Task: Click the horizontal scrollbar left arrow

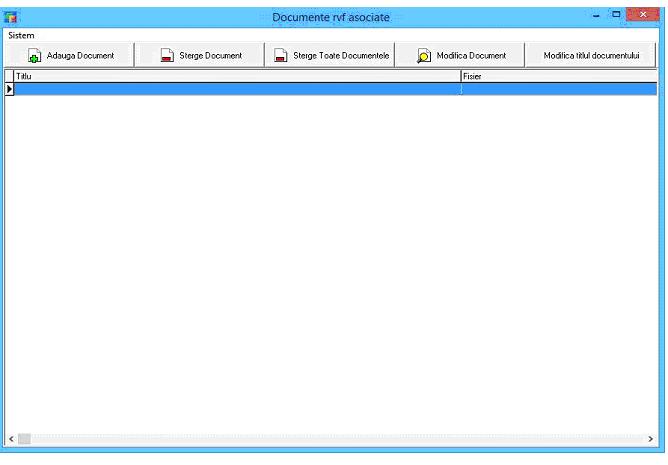Action: pyautogui.click(x=12, y=439)
